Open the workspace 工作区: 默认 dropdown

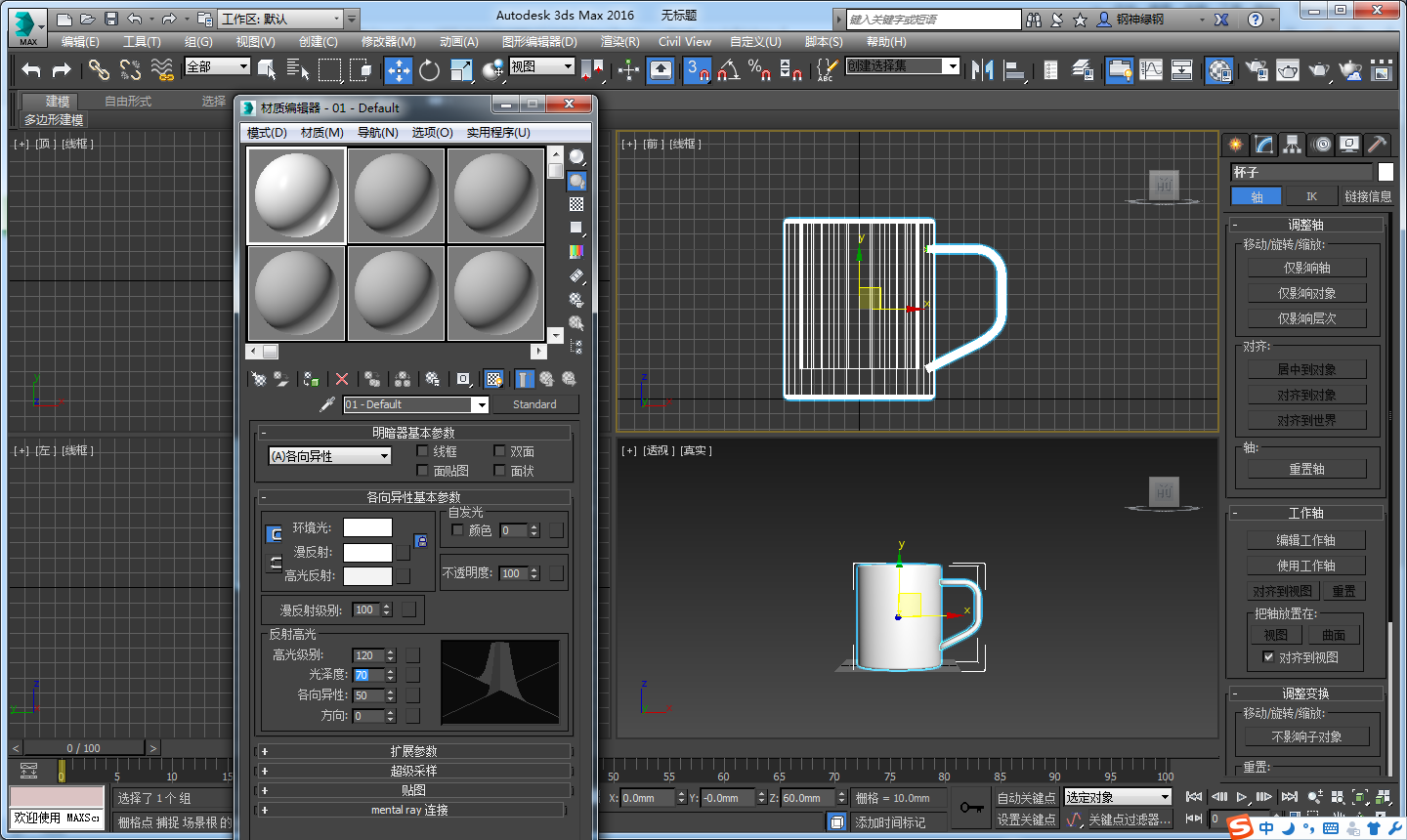tap(281, 19)
